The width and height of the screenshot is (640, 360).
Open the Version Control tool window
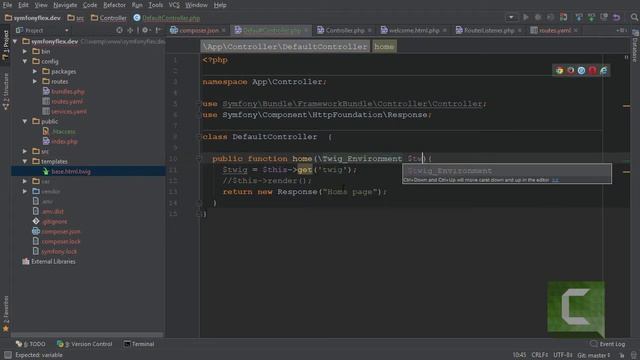pyautogui.click(x=84, y=344)
